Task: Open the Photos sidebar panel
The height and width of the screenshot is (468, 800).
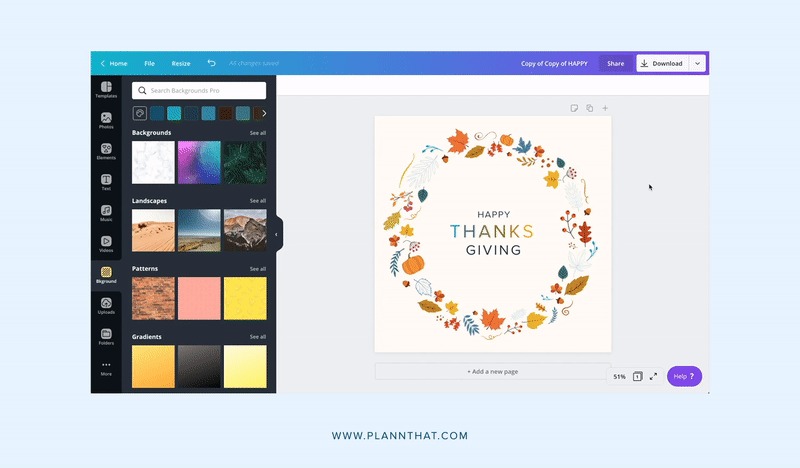Action: pos(106,121)
